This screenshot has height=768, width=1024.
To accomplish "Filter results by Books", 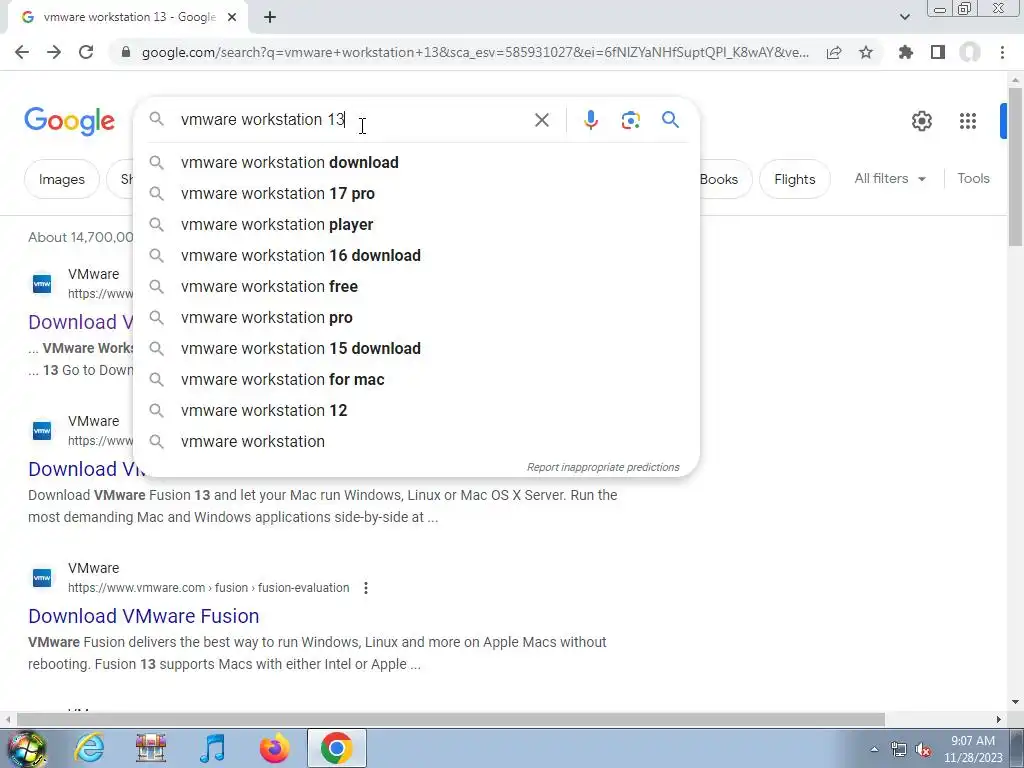I will pyautogui.click(x=724, y=179).
